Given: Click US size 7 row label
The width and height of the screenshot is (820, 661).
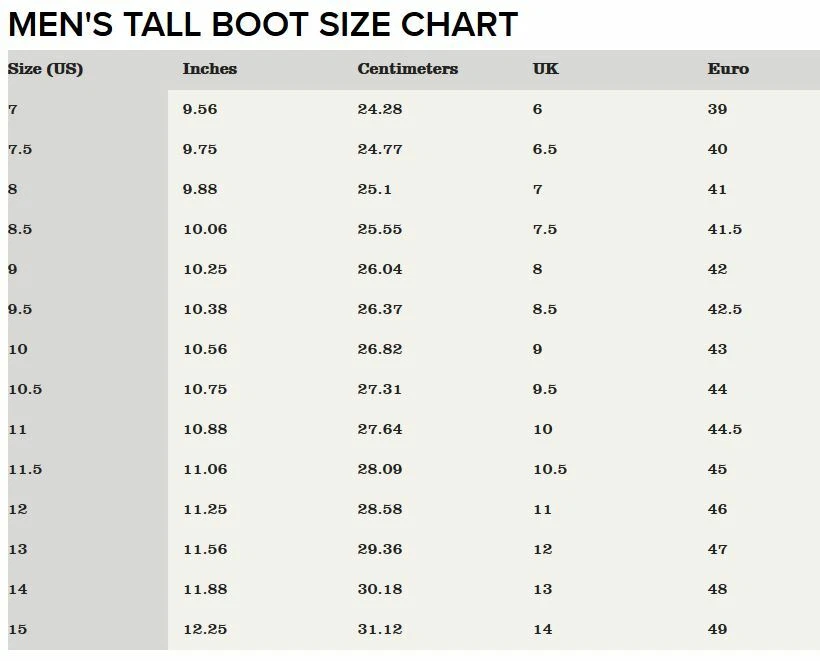Looking at the screenshot, I should (13, 109).
